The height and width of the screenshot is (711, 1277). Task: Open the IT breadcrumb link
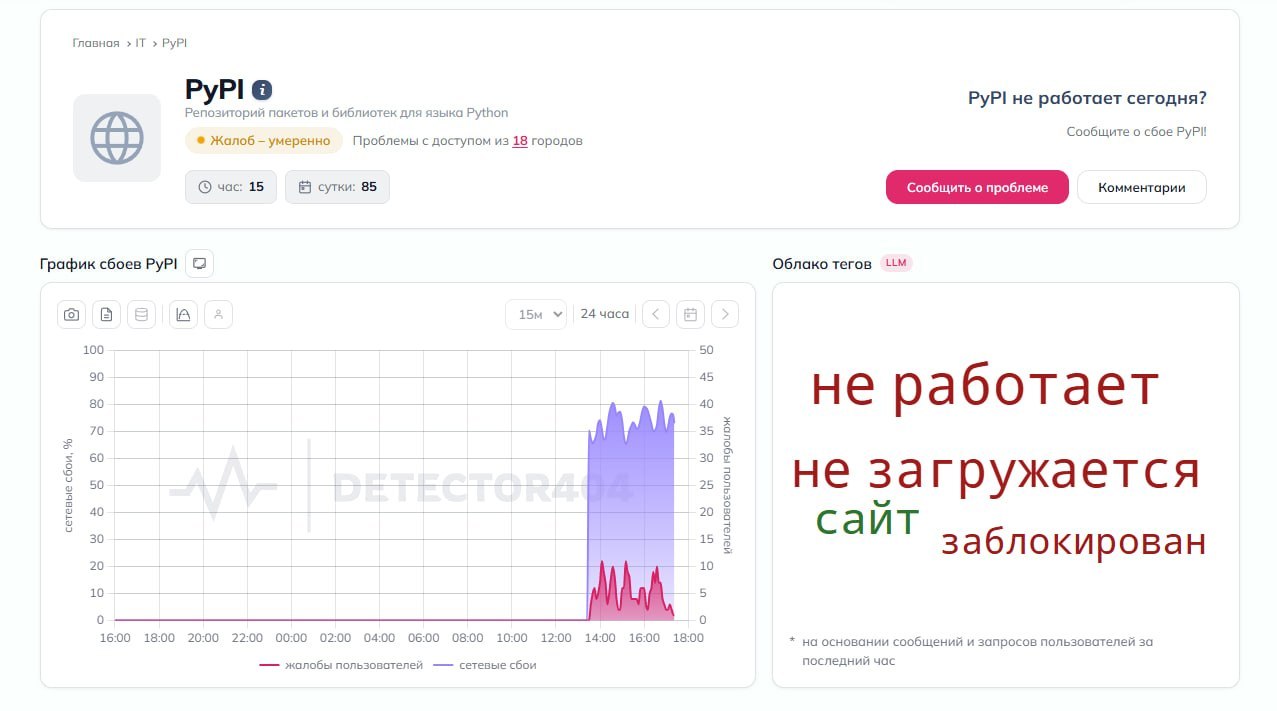coord(141,43)
